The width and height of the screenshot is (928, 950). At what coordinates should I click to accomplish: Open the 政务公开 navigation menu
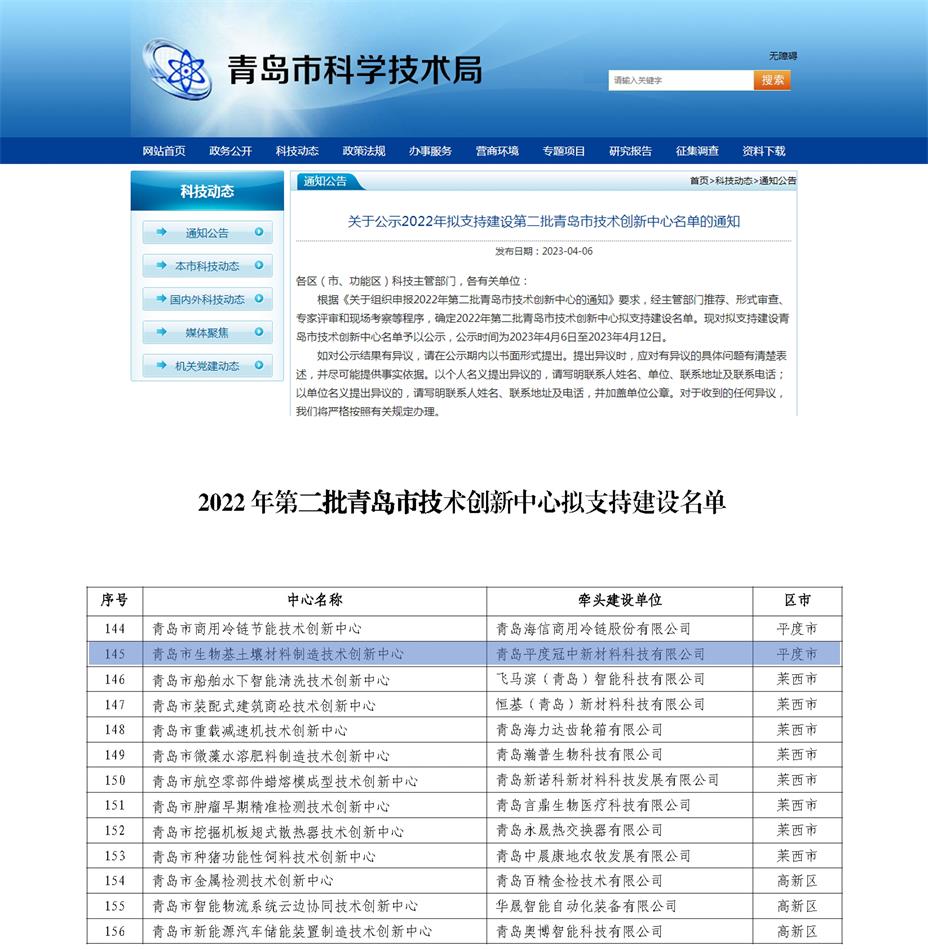coord(230,150)
